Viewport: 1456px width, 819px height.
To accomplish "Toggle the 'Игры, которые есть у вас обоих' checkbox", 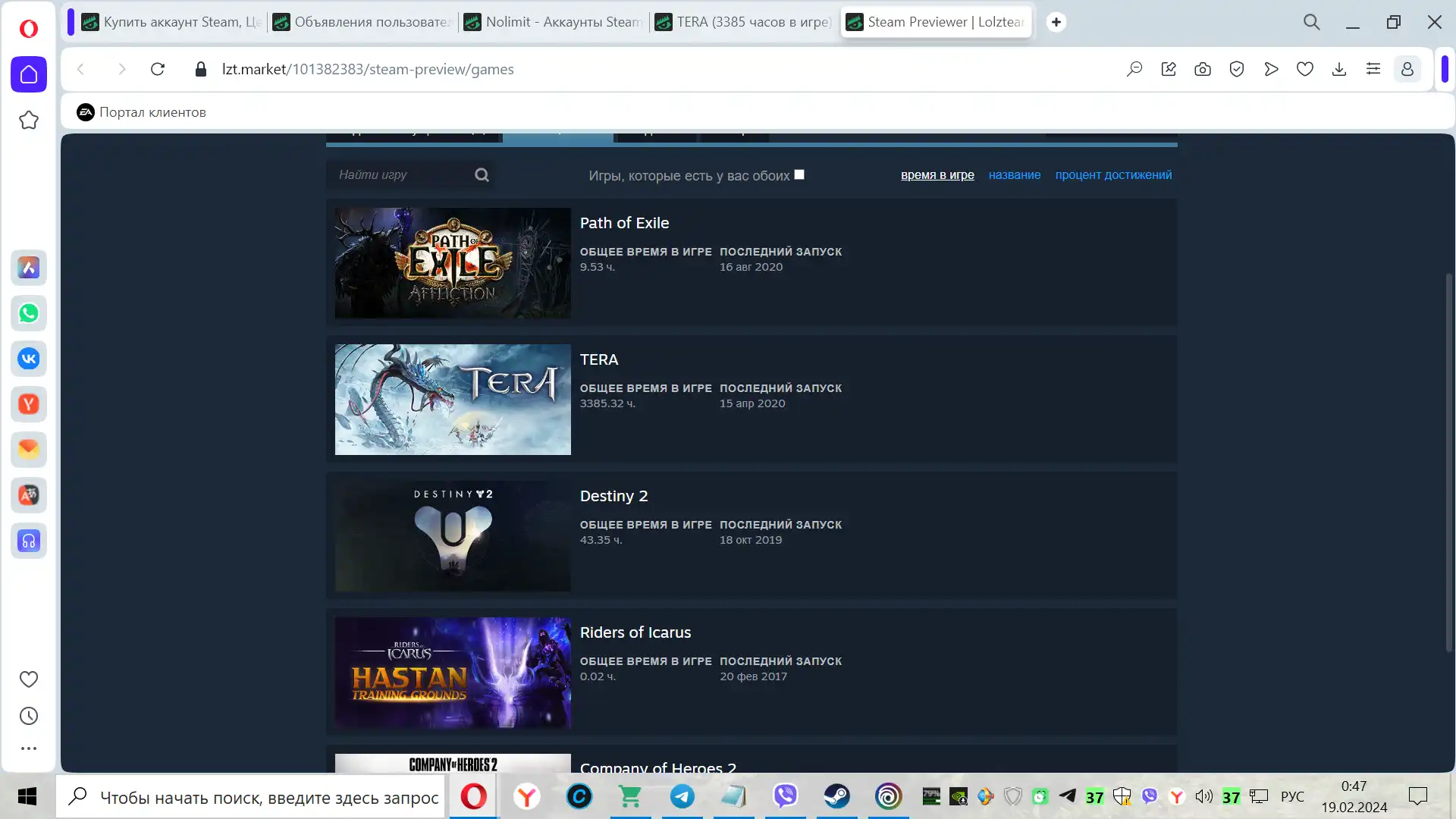I will [x=799, y=174].
